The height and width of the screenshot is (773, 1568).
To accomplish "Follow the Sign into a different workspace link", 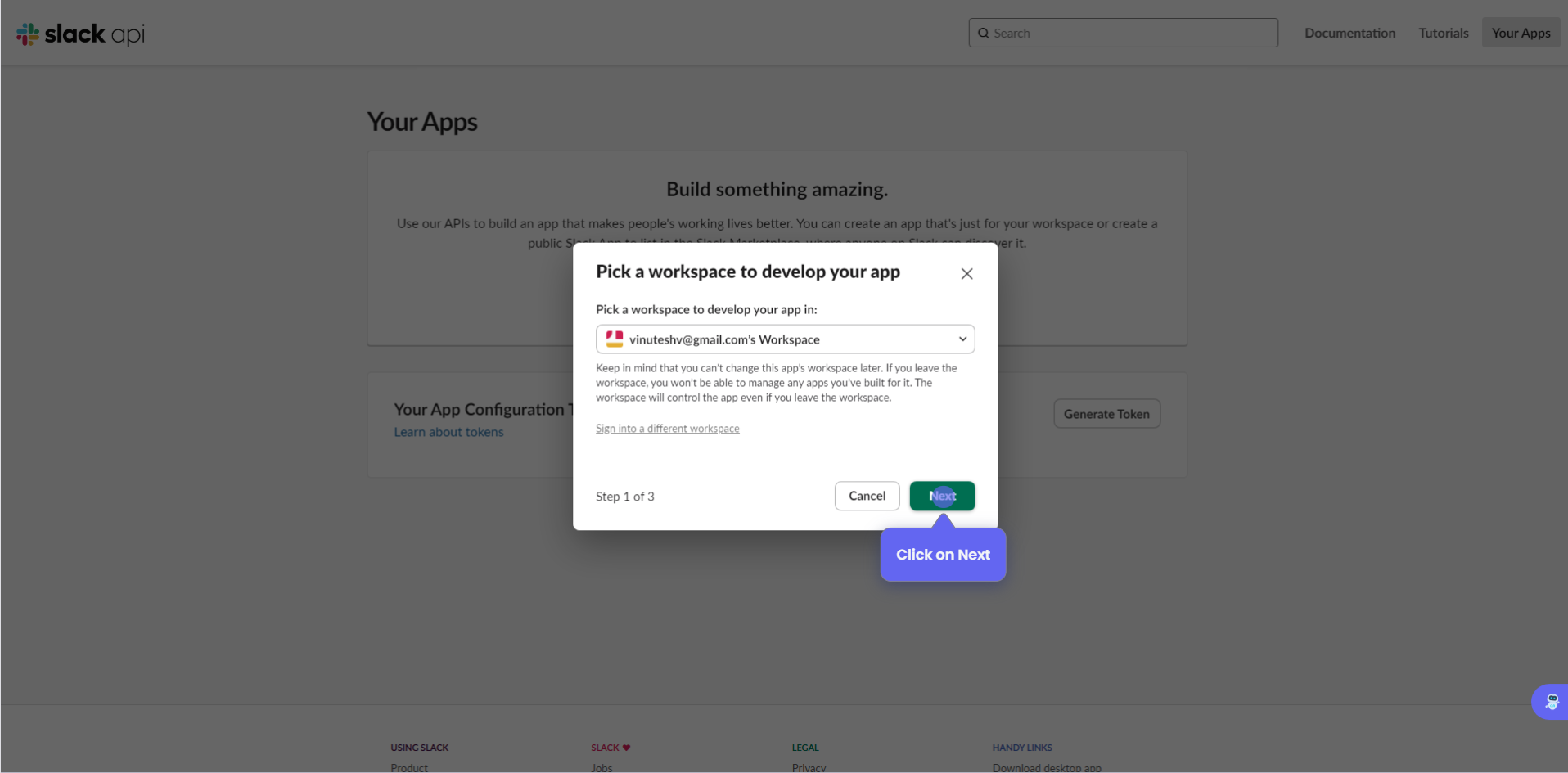I will click(667, 429).
